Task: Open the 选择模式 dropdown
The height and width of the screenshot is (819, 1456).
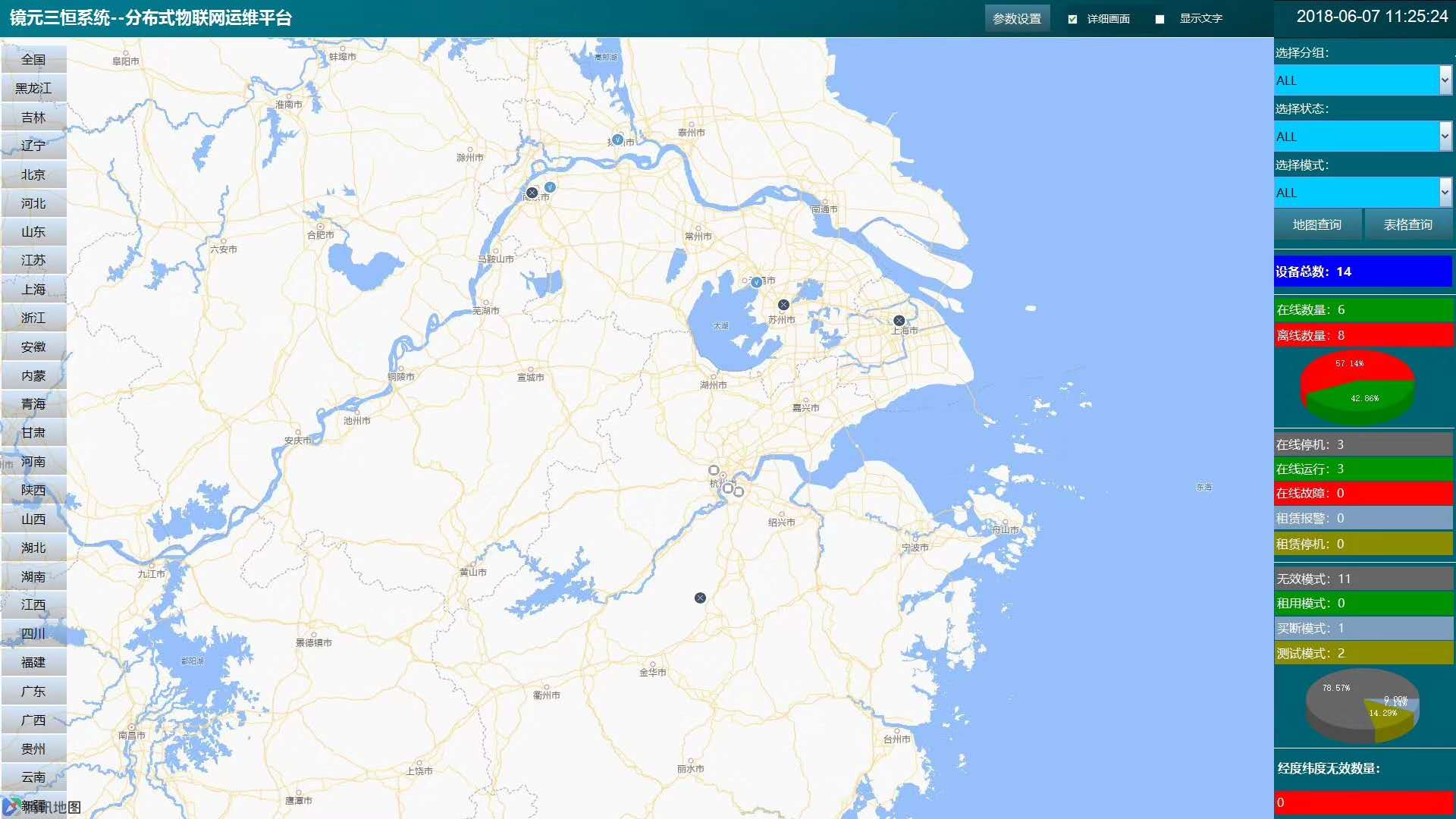Action: (x=1363, y=193)
